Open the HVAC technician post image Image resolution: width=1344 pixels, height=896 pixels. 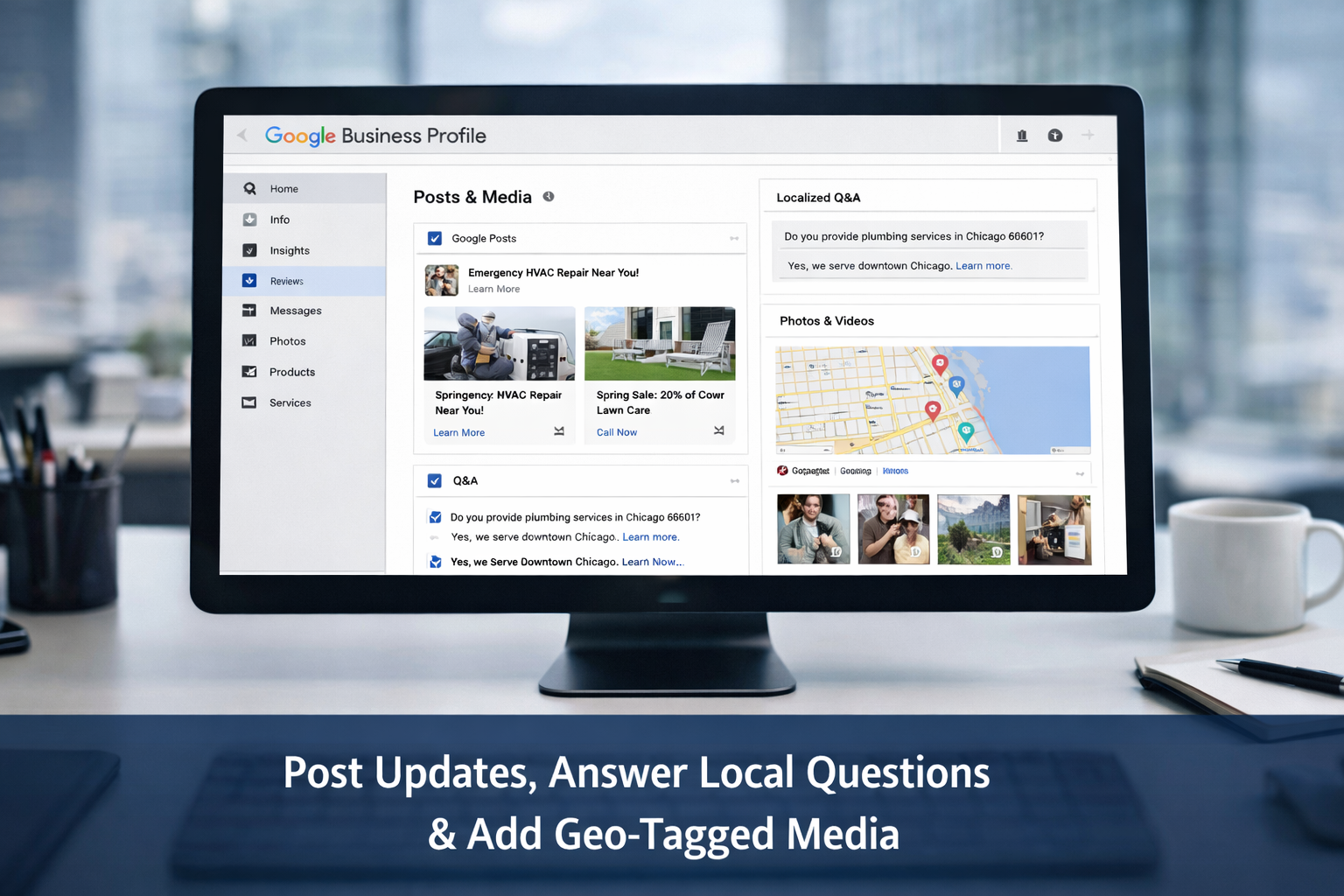coord(500,343)
